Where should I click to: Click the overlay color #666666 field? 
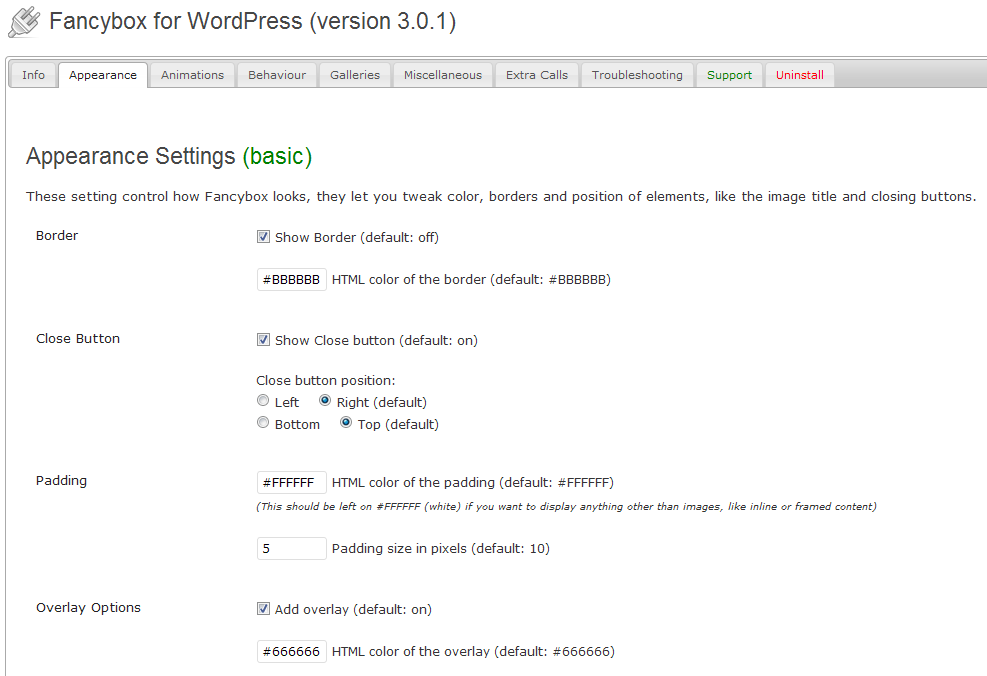tap(291, 652)
